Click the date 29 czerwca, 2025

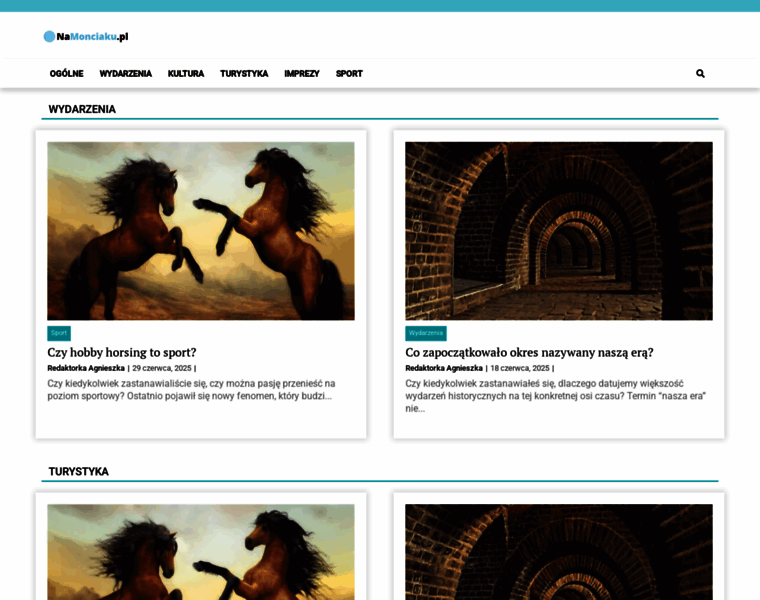161,368
